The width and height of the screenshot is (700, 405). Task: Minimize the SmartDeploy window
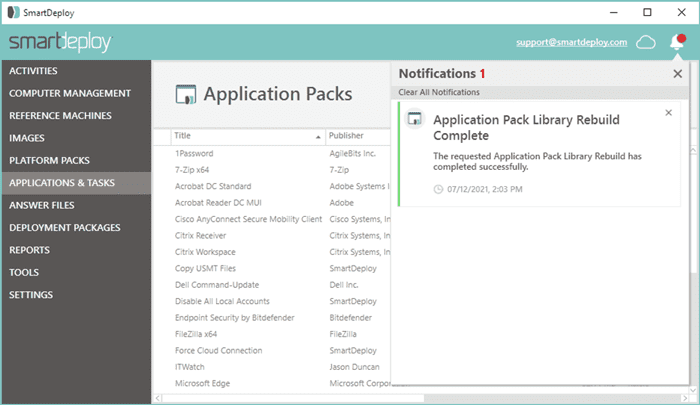[x=614, y=13]
